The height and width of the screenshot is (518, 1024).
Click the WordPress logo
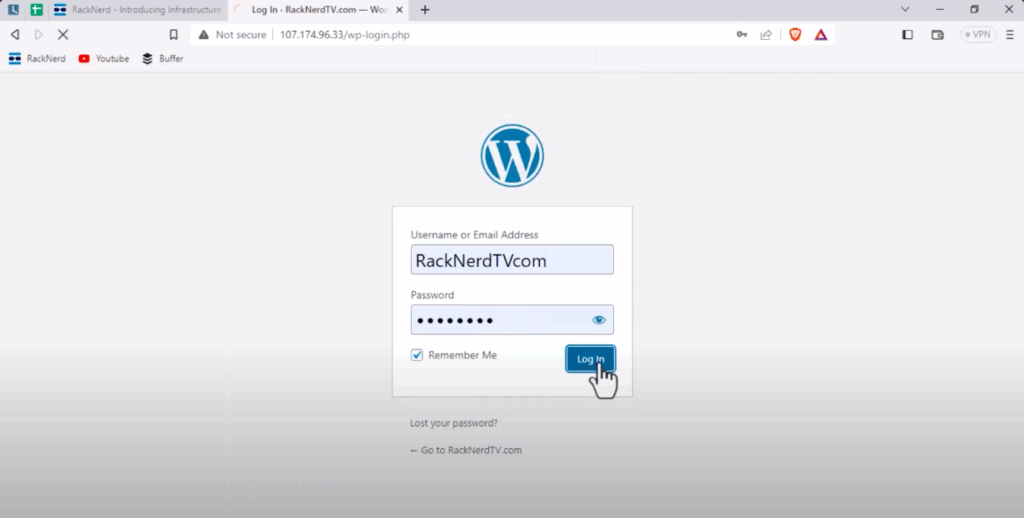tap(512, 156)
